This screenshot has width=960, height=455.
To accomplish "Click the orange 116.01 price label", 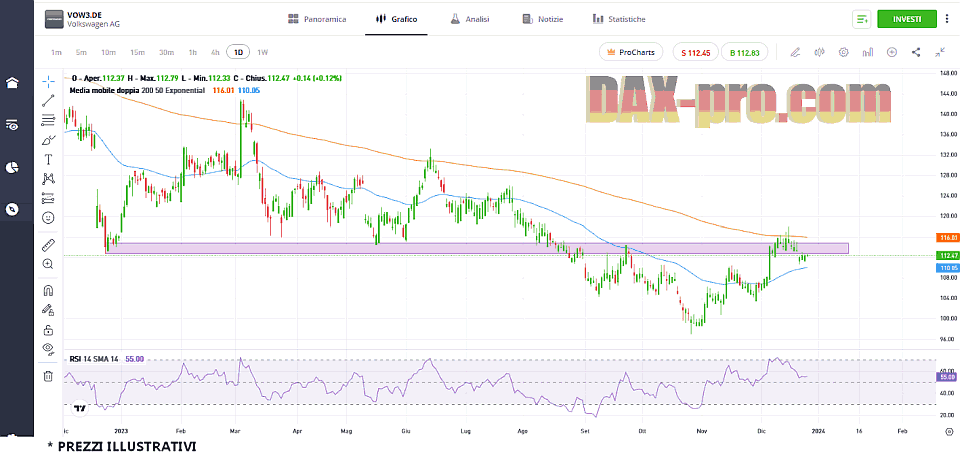I will pos(946,237).
